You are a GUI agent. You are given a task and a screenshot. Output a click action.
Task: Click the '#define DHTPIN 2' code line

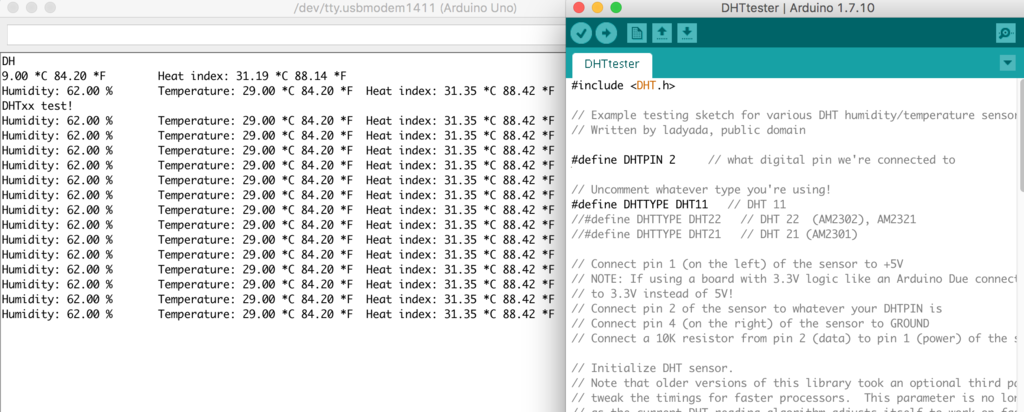tap(623, 160)
